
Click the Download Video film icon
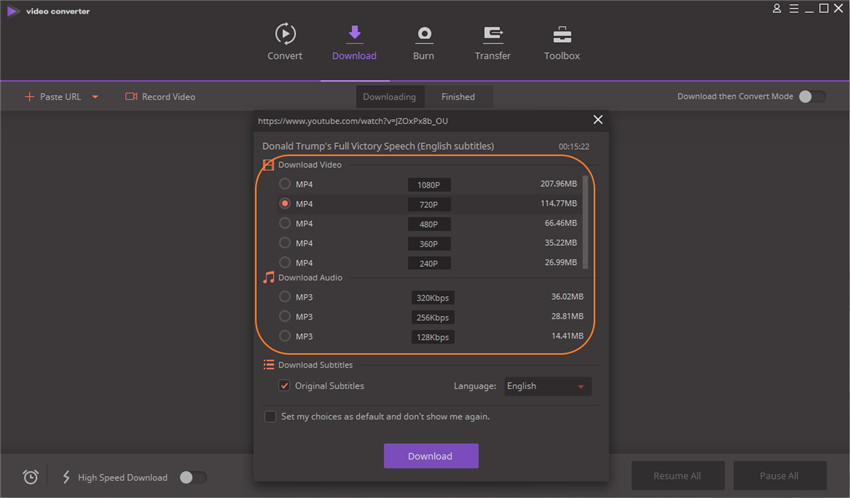[x=268, y=165]
